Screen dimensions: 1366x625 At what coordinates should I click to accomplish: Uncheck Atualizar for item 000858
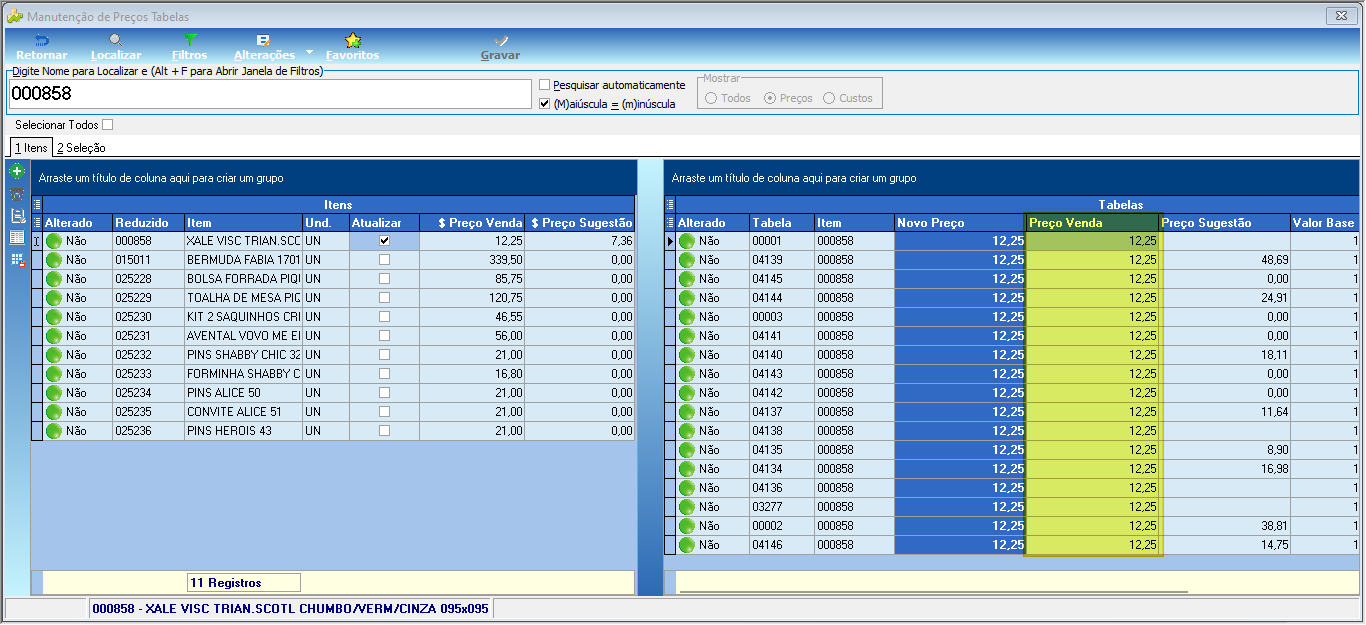384,241
